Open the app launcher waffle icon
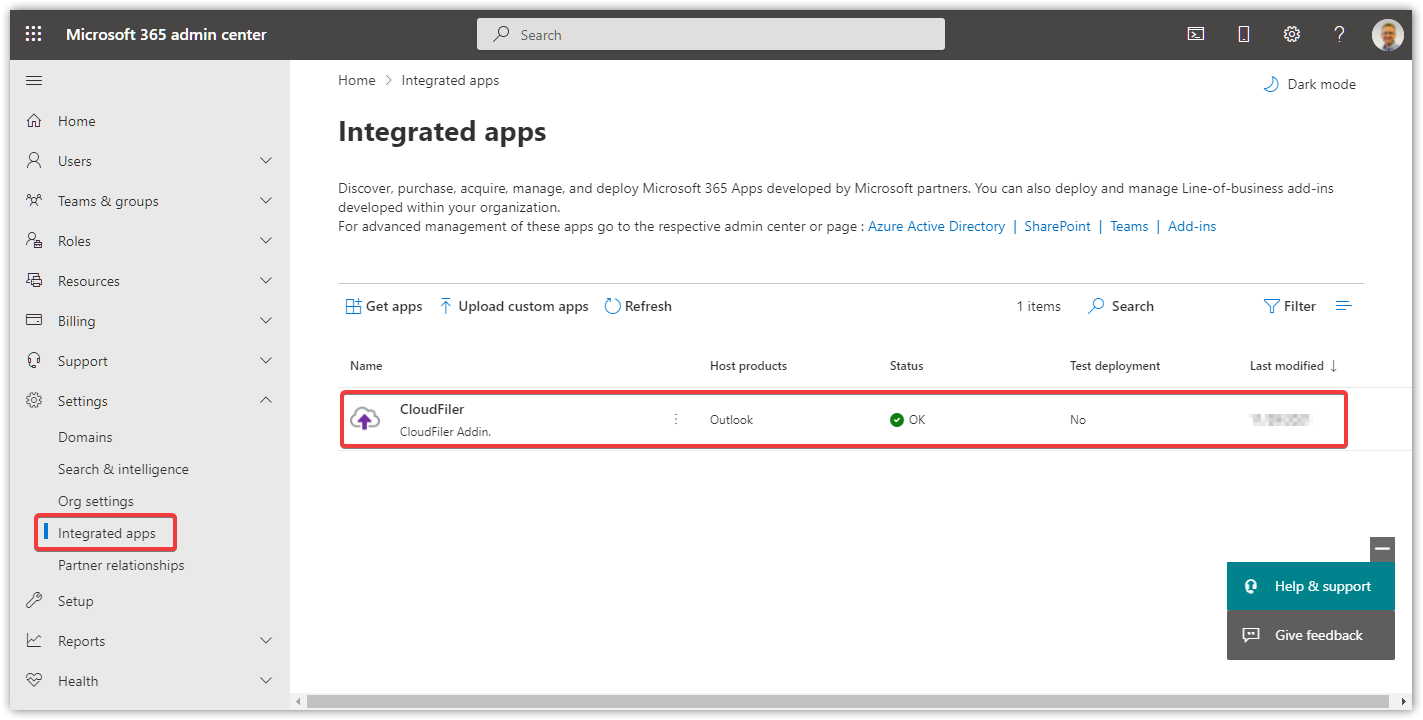 pyautogui.click(x=34, y=34)
